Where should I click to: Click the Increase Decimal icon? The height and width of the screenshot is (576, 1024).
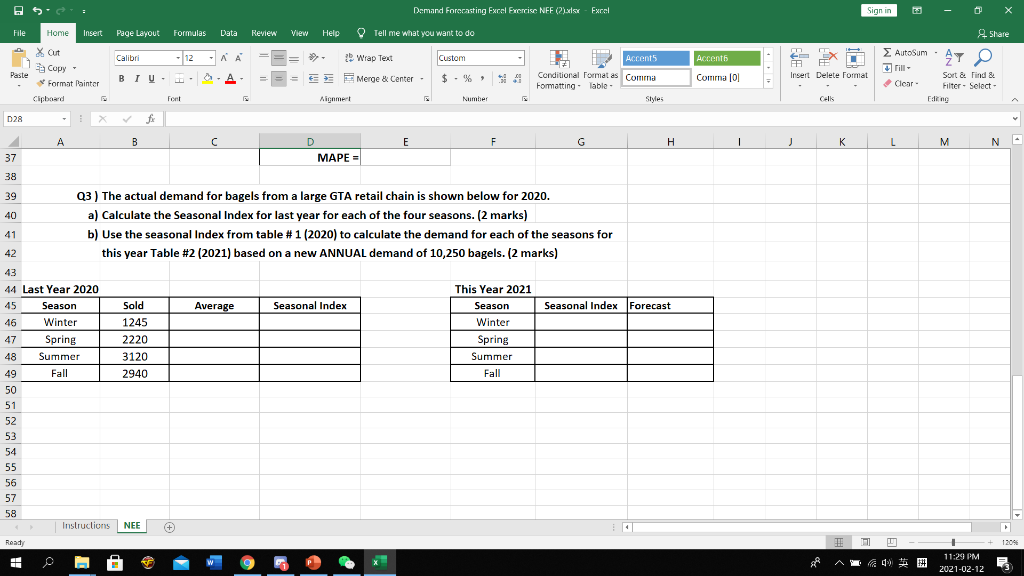[502, 76]
